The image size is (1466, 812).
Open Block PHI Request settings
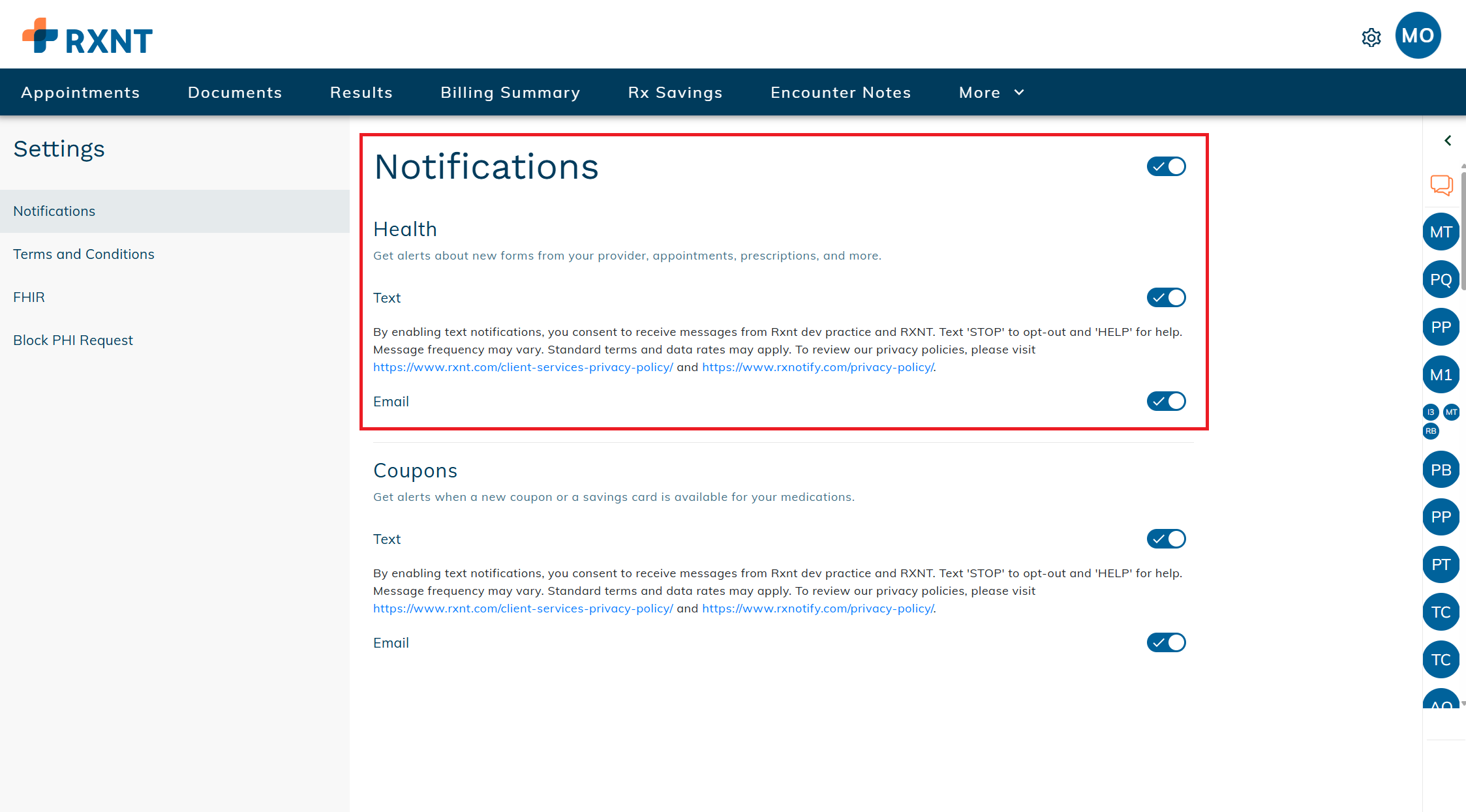point(72,339)
